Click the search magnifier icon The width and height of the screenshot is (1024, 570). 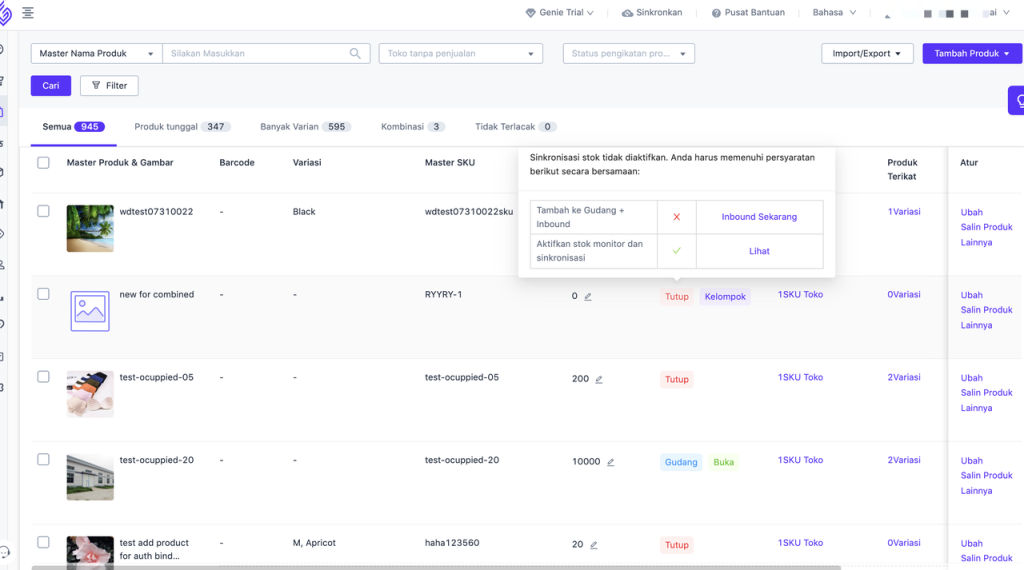pos(355,54)
